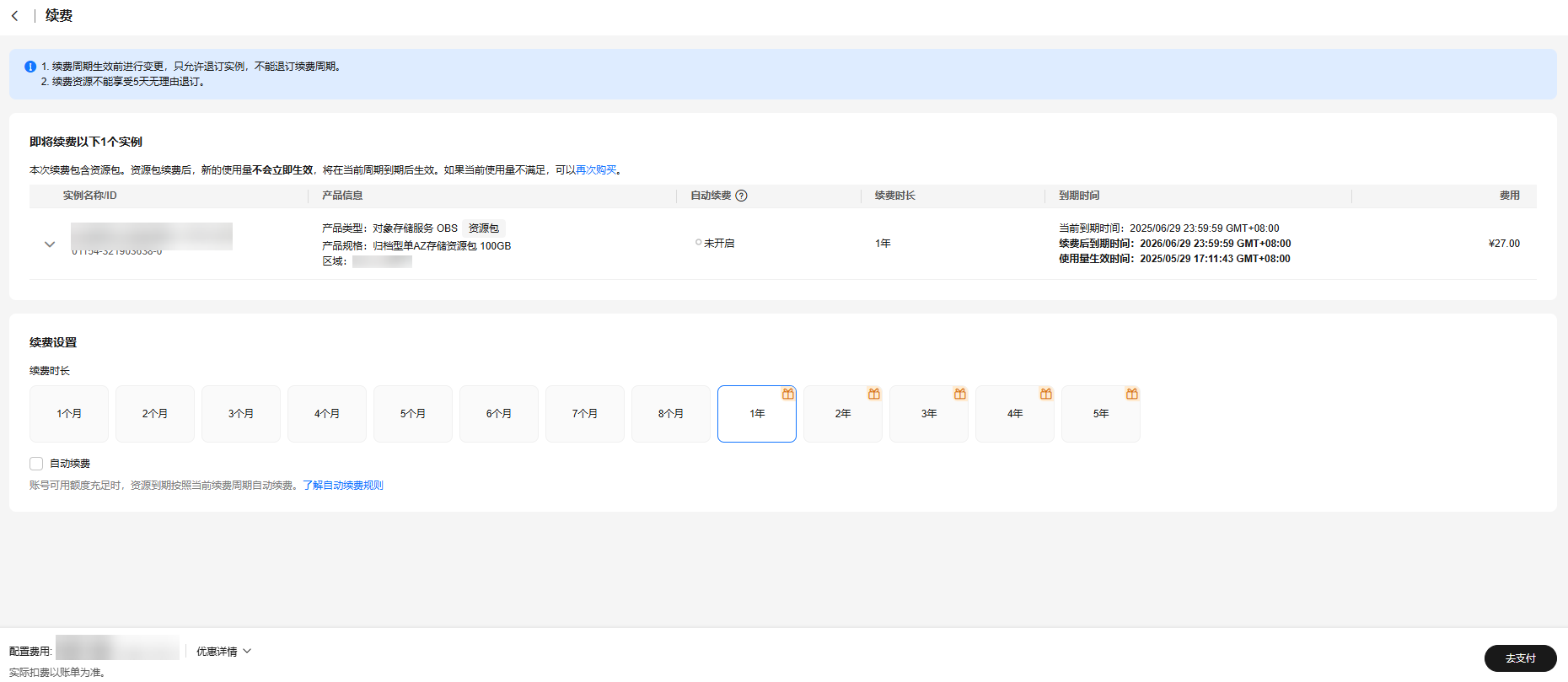1568x682 pixels.
Task: Click the gift icon on the 3年 option
Action: click(x=959, y=394)
